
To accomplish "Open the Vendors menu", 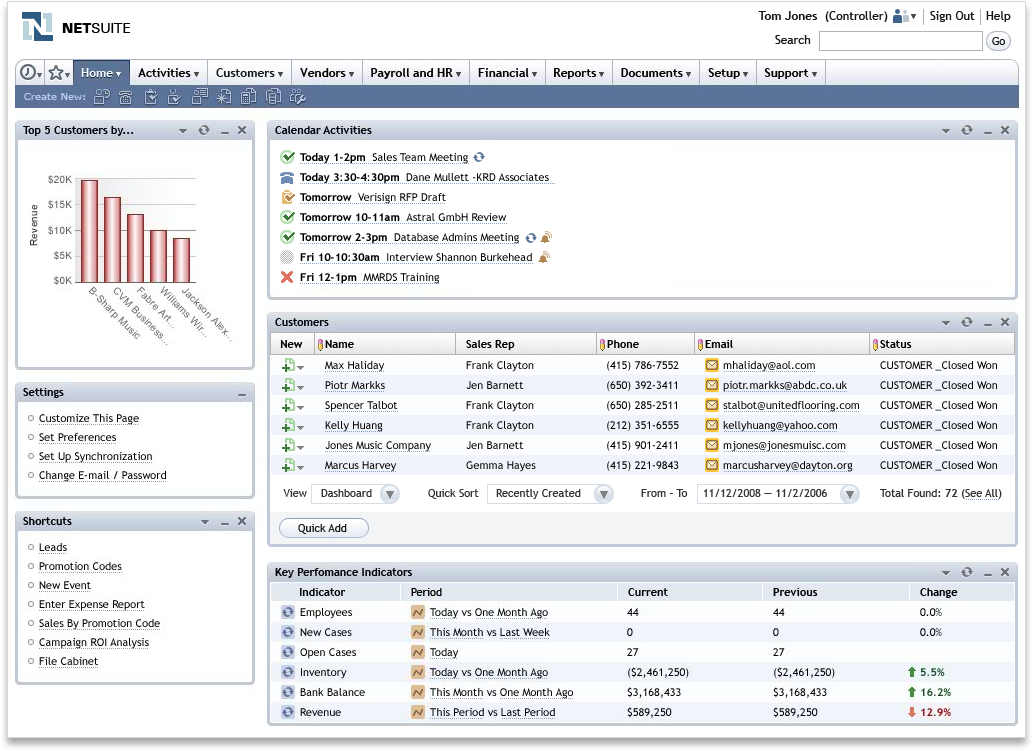I will (327, 73).
